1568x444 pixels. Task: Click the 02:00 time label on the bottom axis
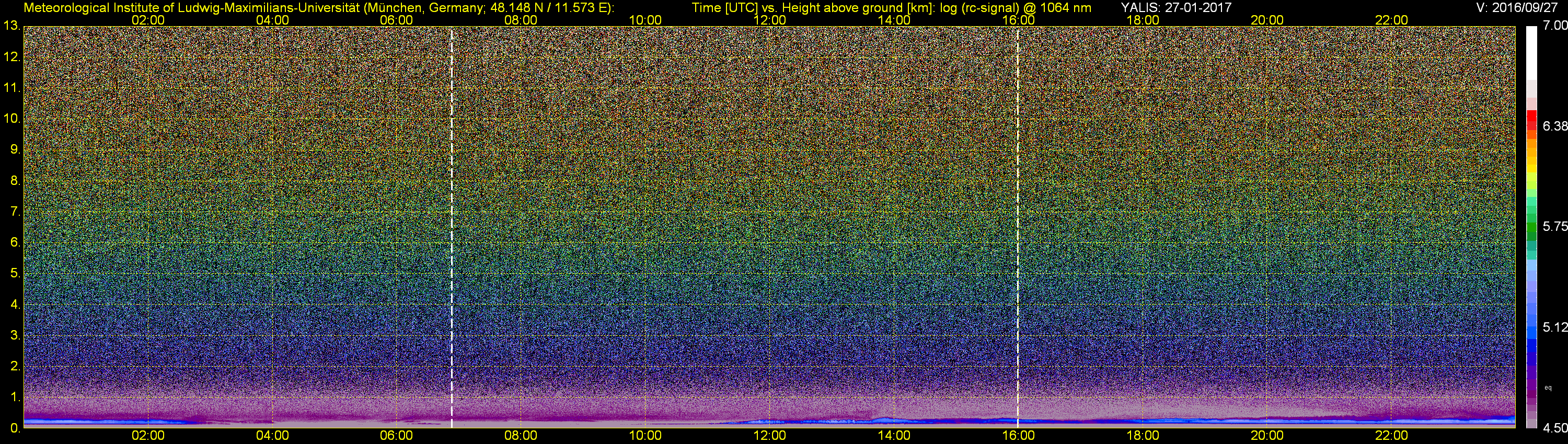148,436
